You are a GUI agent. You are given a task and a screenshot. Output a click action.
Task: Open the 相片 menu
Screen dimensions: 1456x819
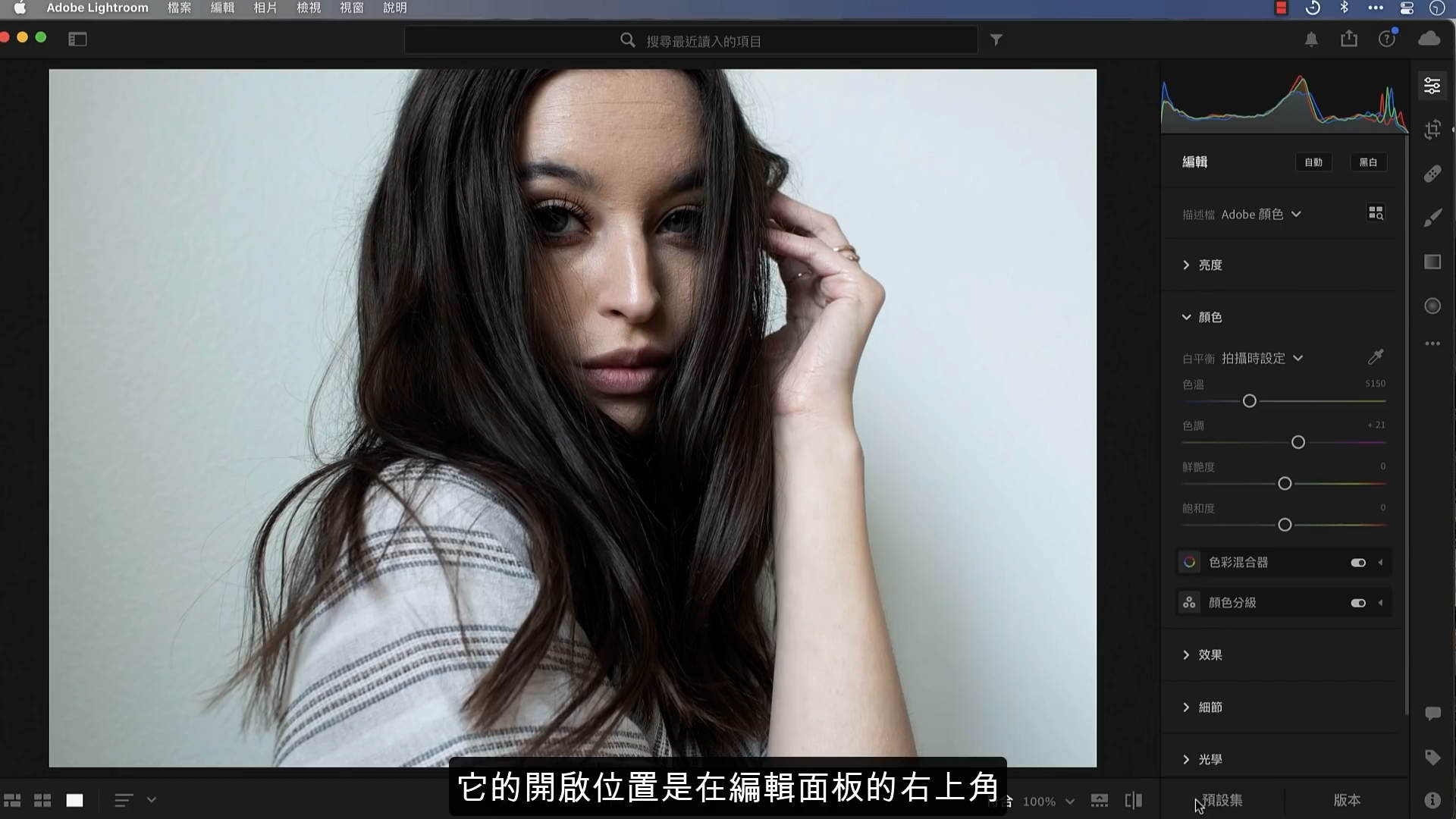pos(265,8)
